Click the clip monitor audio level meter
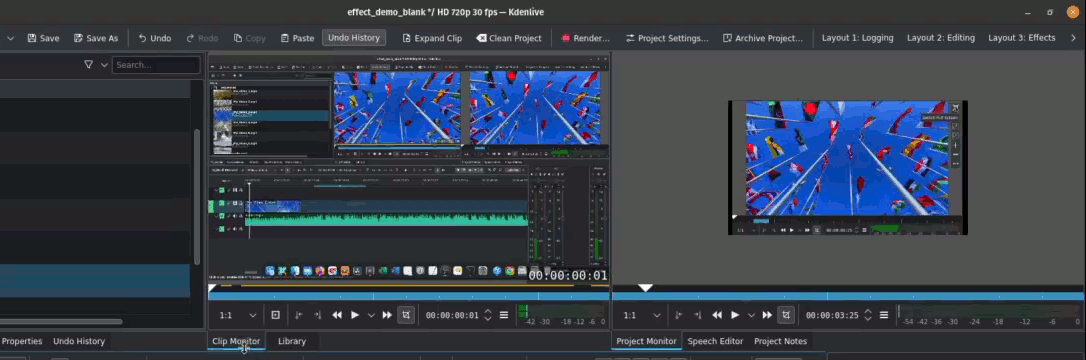Image resolution: width=1086 pixels, height=360 pixels. [x=562, y=315]
